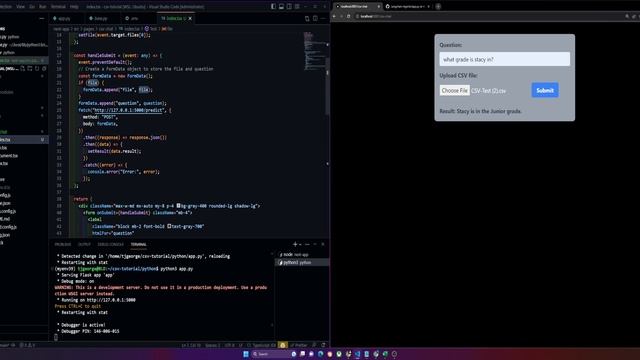Toggle panel layout icon in title bar
This screenshot has height=360, width=640.
[x=281, y=7]
